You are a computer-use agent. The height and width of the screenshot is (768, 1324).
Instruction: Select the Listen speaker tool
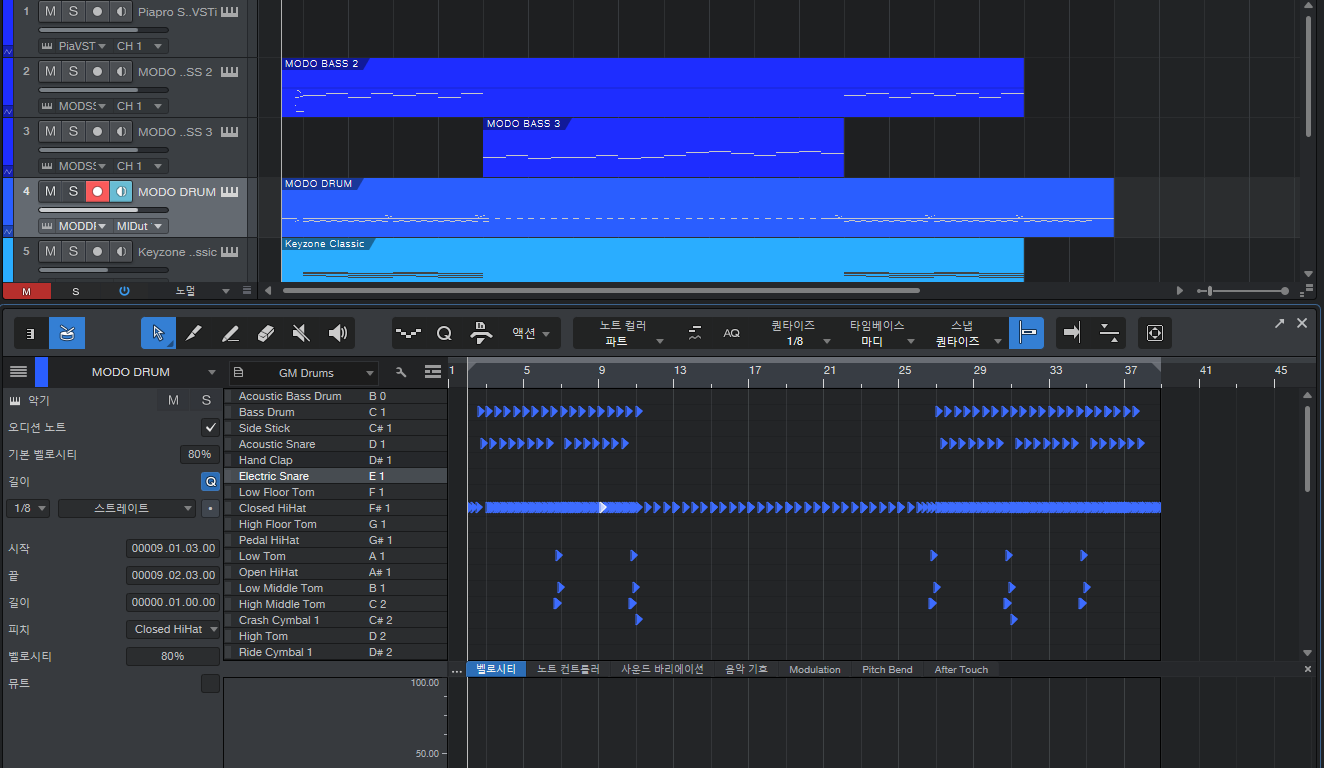pyautogui.click(x=337, y=333)
